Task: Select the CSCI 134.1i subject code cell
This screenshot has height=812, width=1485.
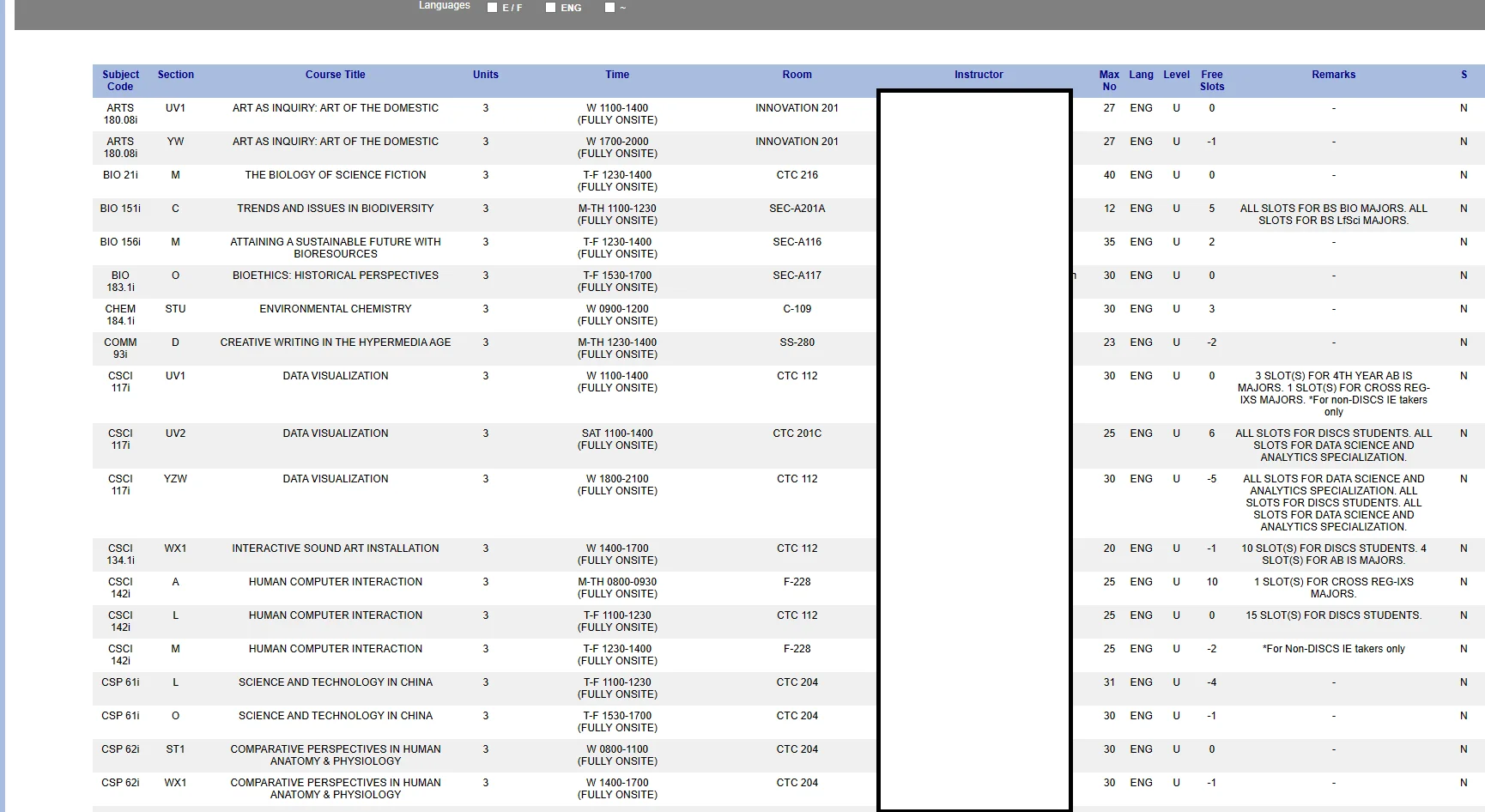Action: [x=120, y=554]
